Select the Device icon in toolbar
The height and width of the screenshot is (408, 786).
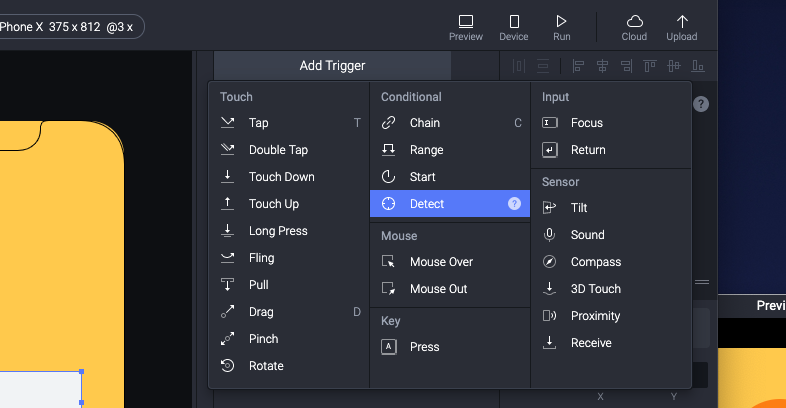(x=514, y=28)
